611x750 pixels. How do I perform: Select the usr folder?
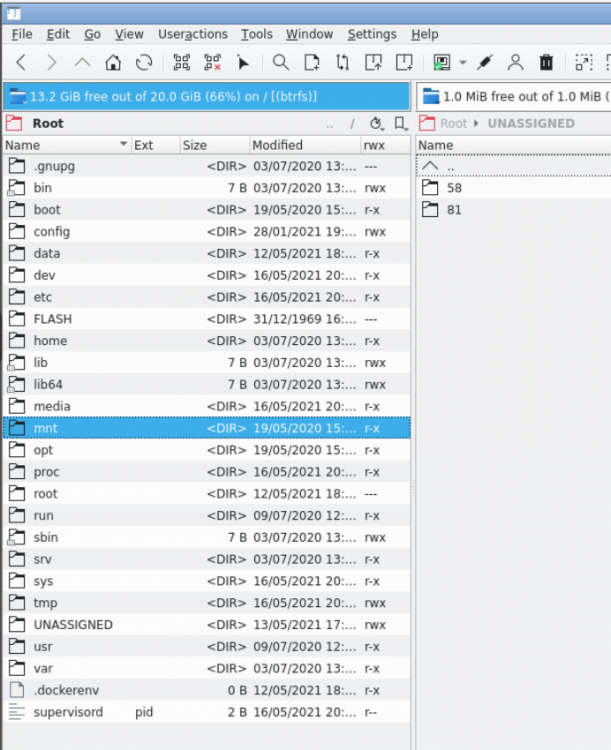(x=207, y=647)
